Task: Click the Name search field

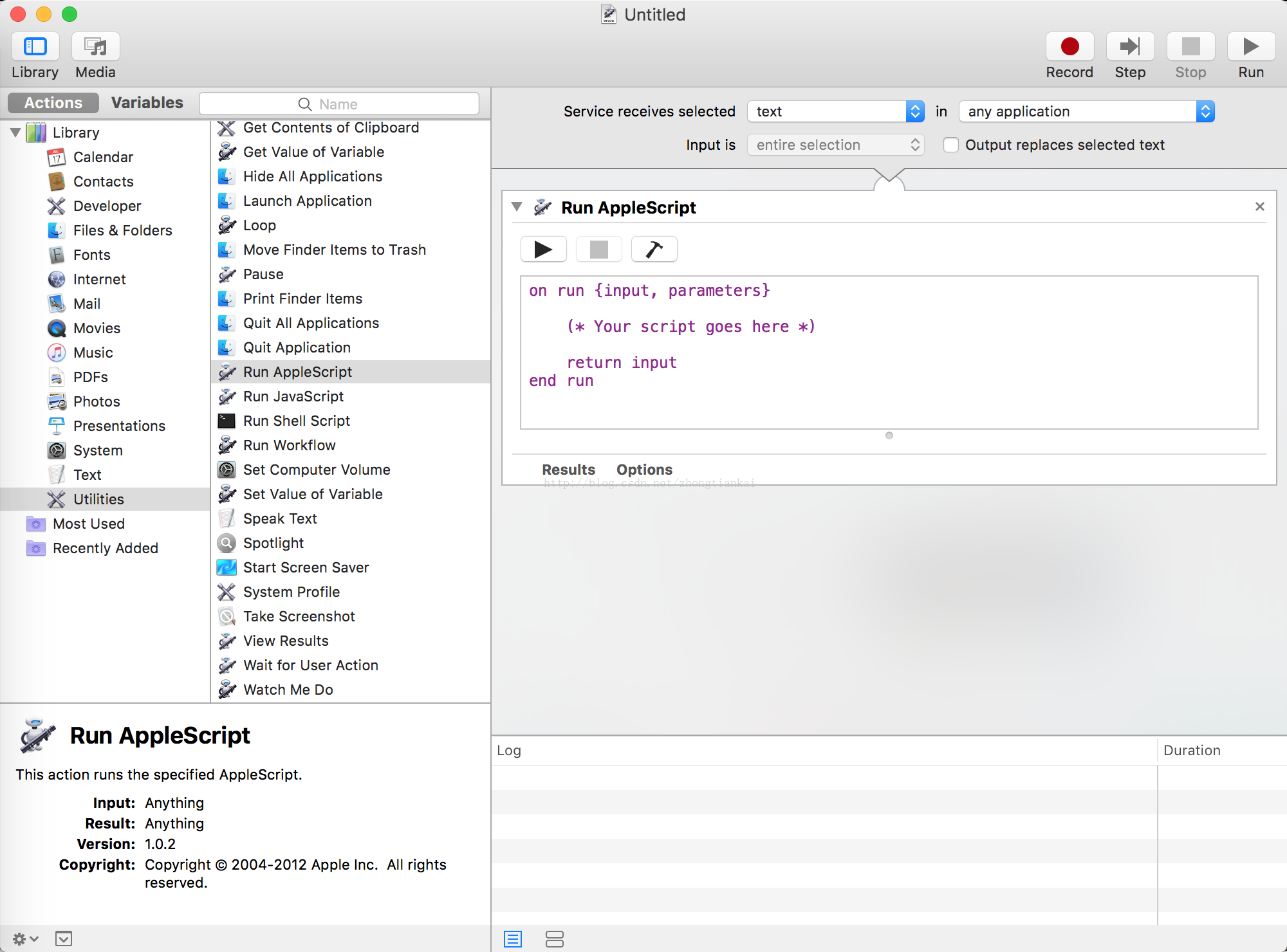Action: coord(339,104)
